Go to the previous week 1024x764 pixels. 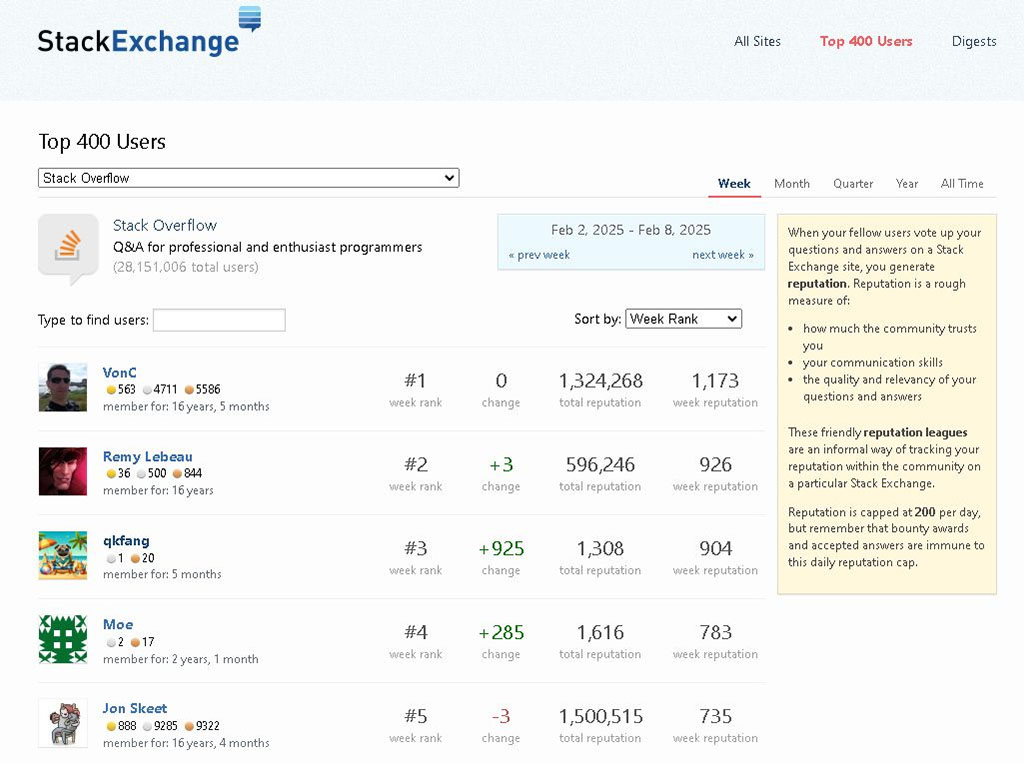click(539, 255)
